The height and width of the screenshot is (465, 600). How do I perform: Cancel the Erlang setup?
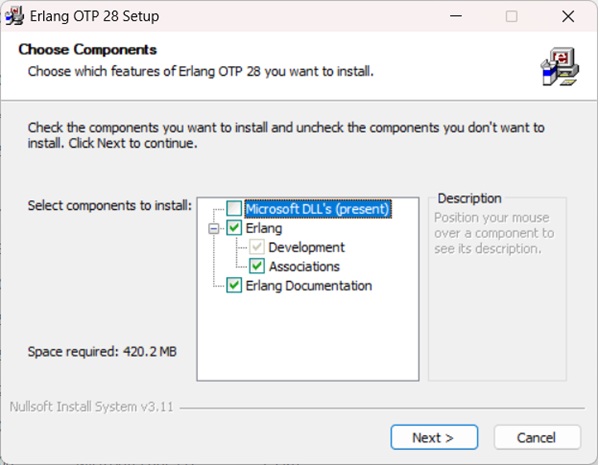click(x=536, y=437)
